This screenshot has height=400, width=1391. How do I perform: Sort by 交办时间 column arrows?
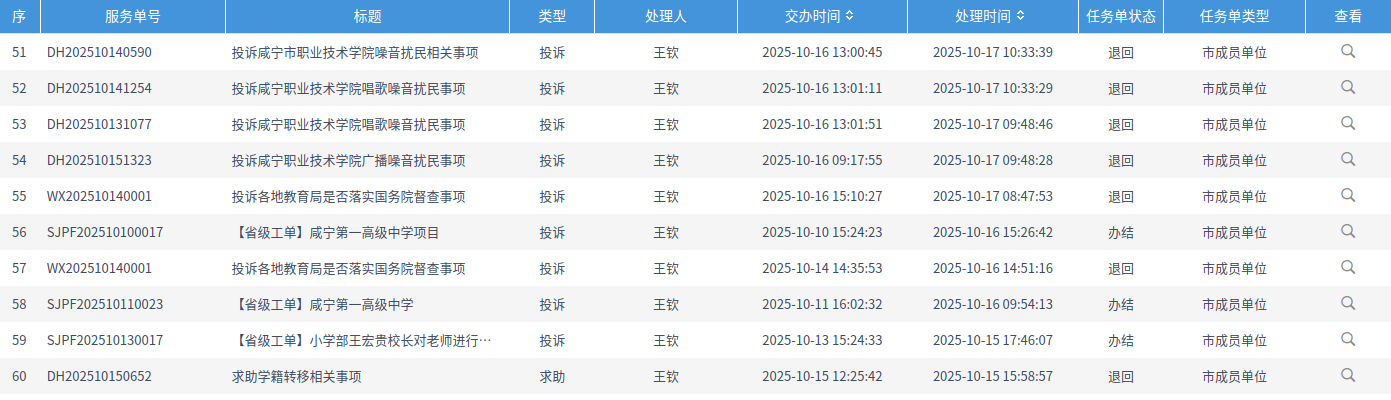pyautogui.click(x=849, y=16)
